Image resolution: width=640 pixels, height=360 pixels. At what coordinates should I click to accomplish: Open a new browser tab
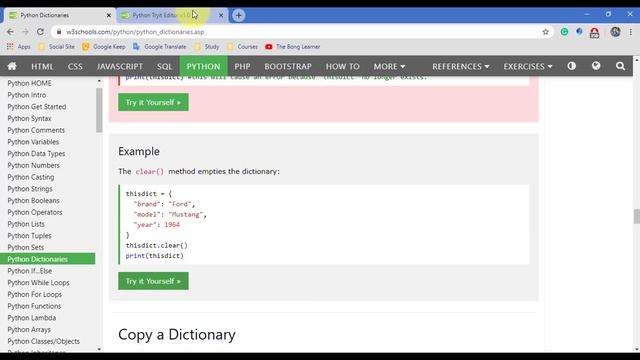(x=238, y=16)
